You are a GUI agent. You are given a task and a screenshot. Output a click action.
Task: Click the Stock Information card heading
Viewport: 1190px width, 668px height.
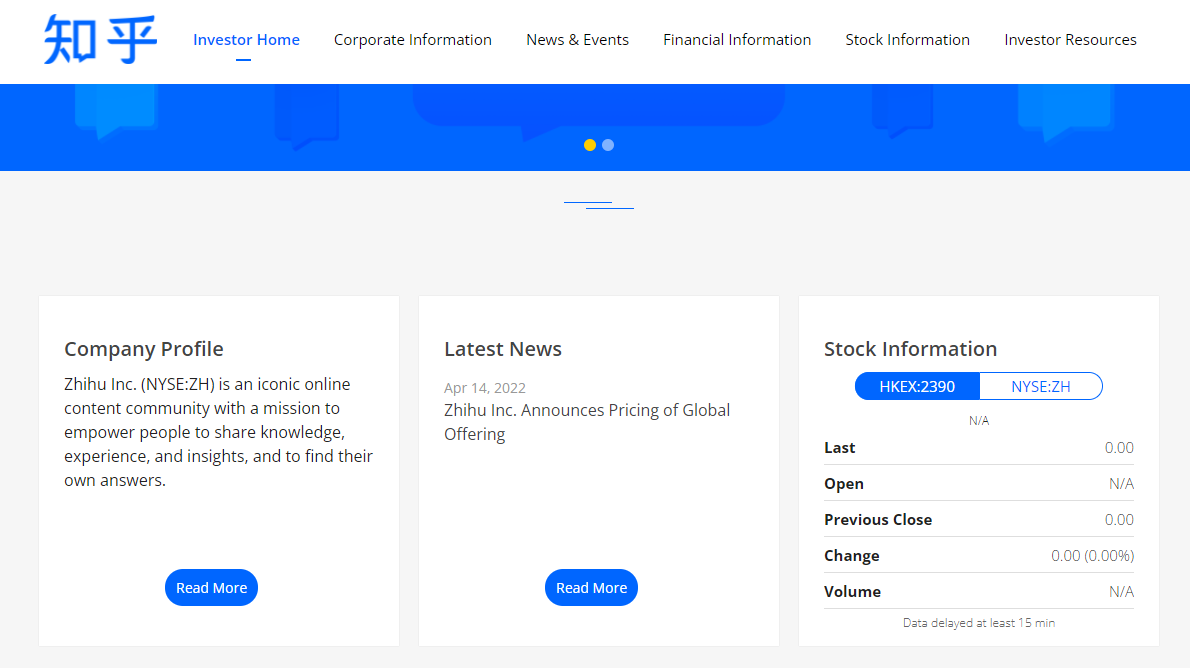pos(910,349)
